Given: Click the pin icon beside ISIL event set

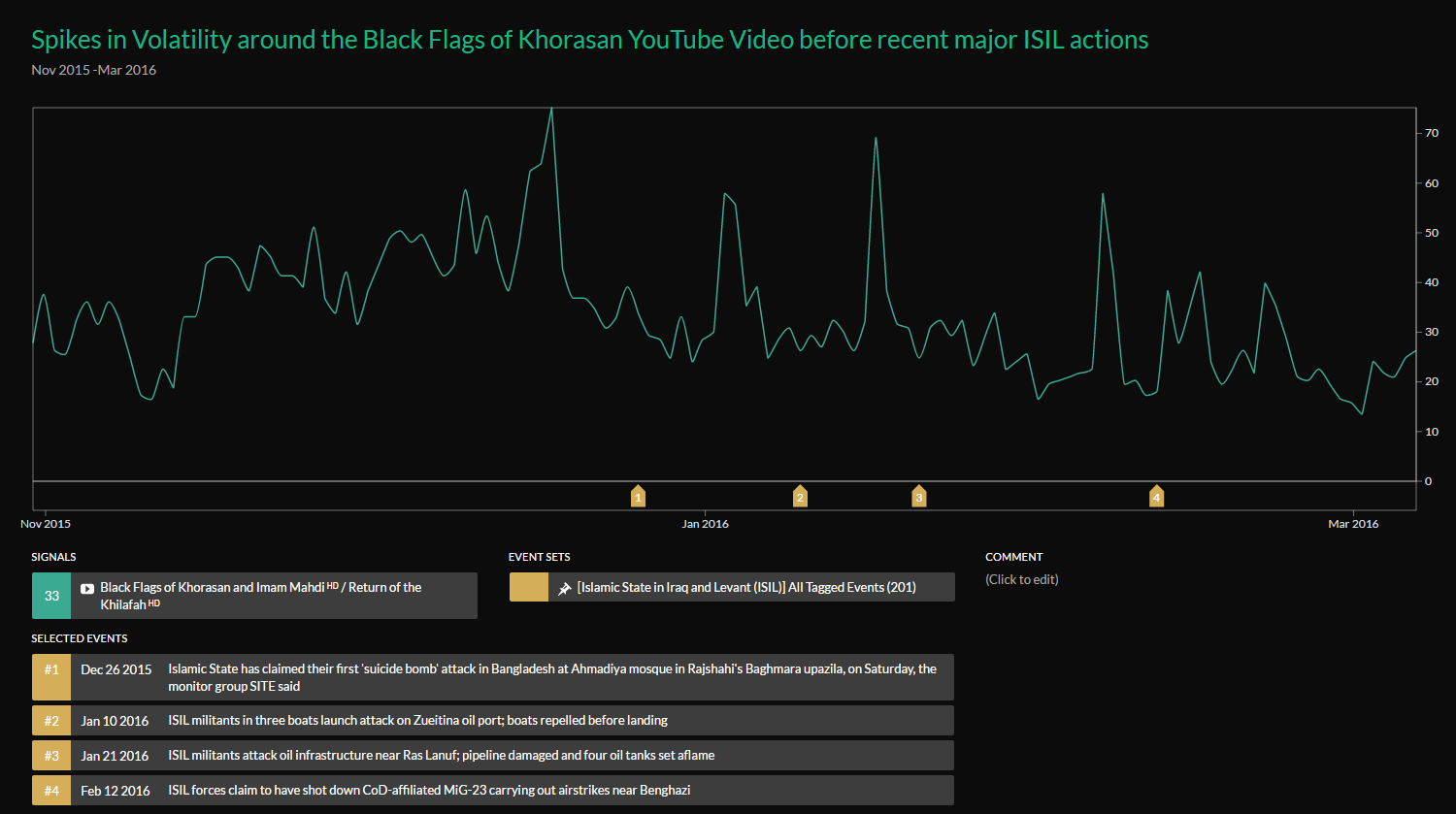Looking at the screenshot, I should 564,588.
